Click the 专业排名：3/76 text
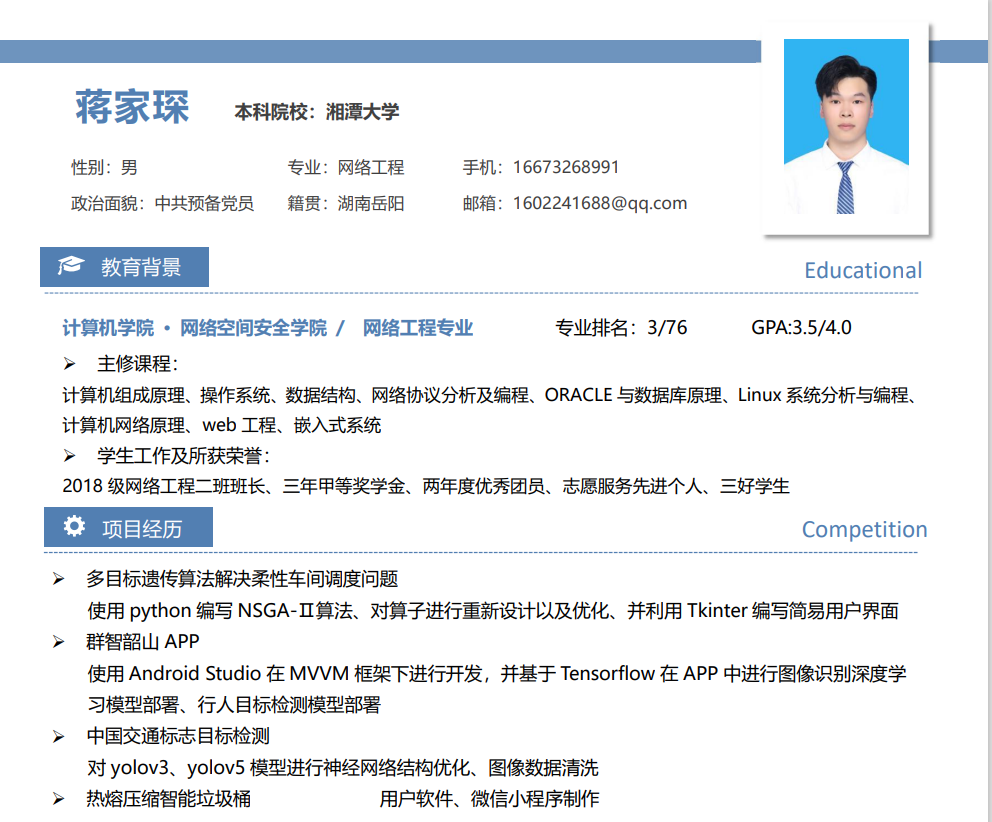The image size is (992, 822). click(621, 328)
